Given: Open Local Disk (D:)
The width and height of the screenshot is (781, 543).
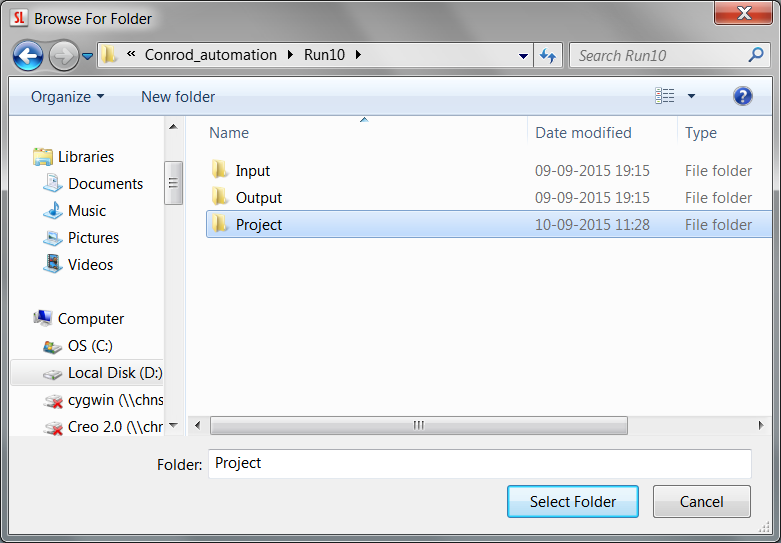Looking at the screenshot, I should (115, 373).
